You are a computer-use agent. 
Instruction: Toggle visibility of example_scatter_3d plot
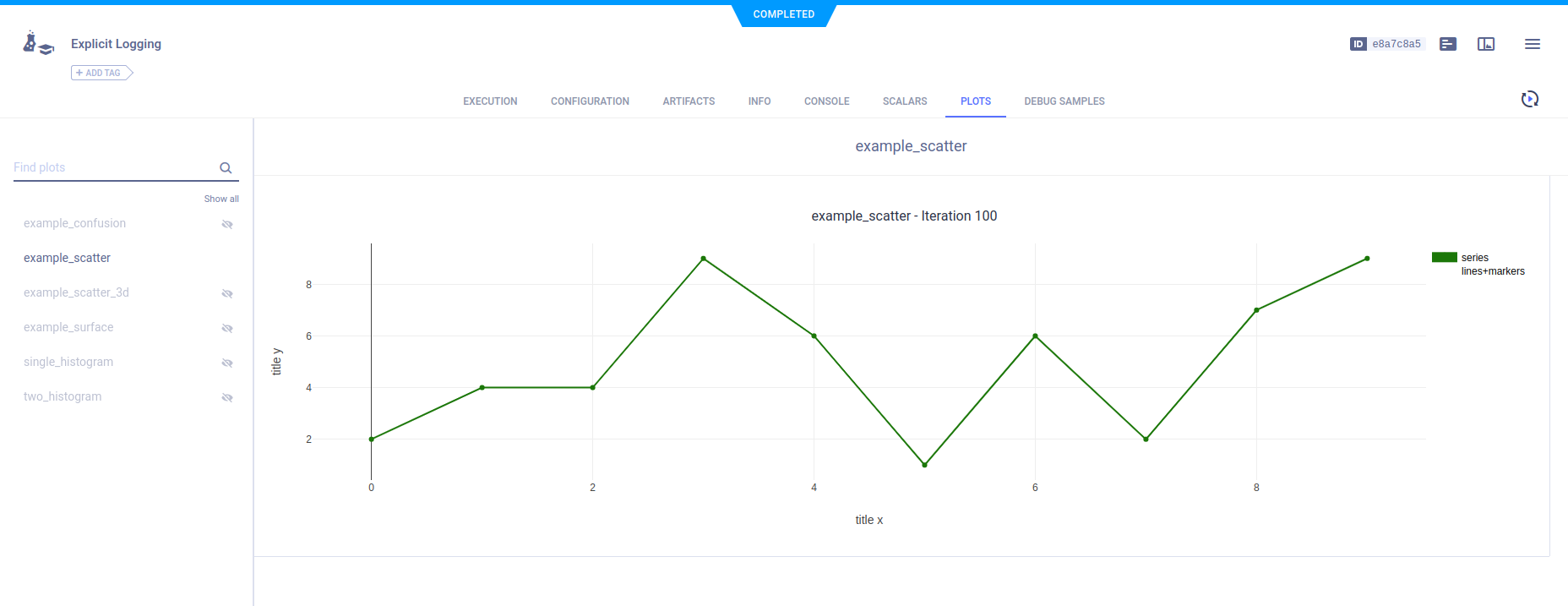click(x=227, y=293)
